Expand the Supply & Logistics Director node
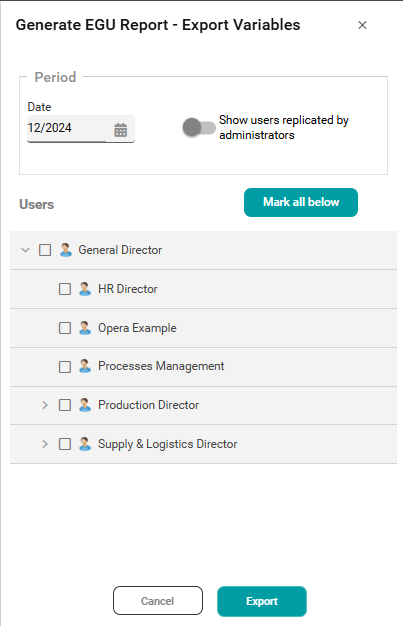The width and height of the screenshot is (403, 626). tap(45, 444)
